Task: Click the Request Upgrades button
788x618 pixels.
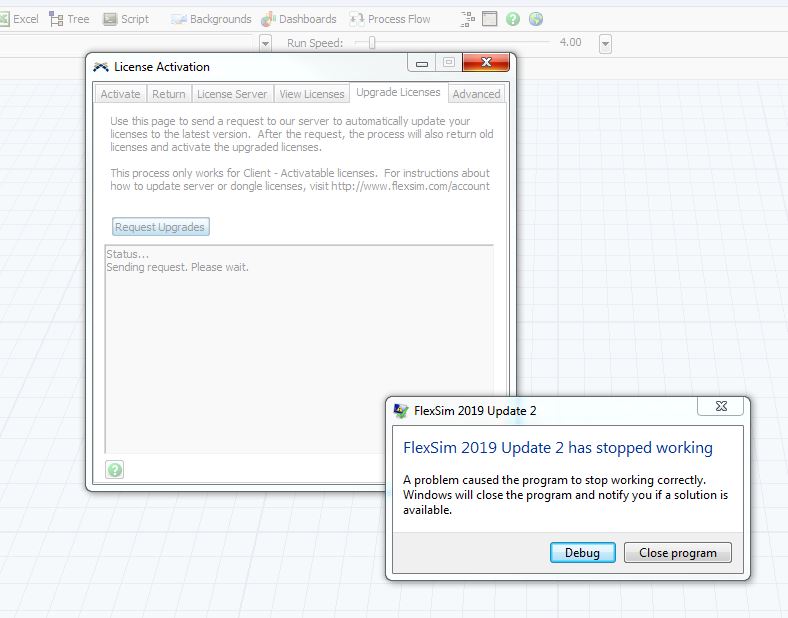Action: [x=160, y=227]
